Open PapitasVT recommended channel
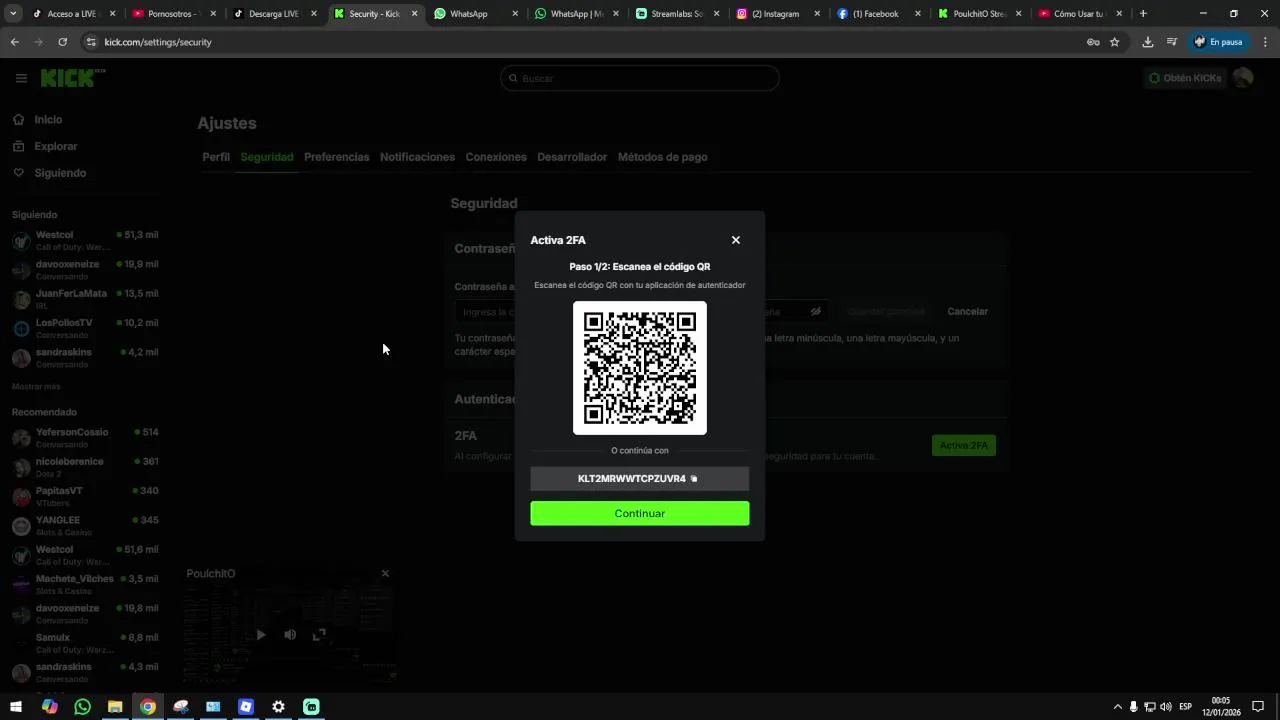This screenshot has height=720, width=1280. click(85, 496)
